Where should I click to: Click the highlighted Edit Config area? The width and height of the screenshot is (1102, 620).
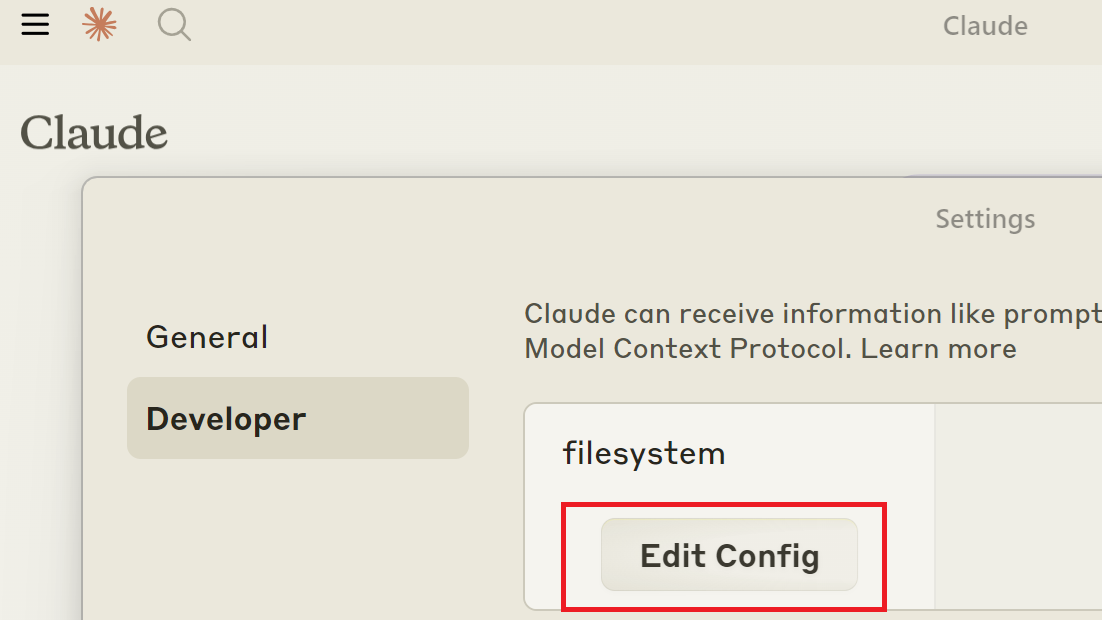723,556
